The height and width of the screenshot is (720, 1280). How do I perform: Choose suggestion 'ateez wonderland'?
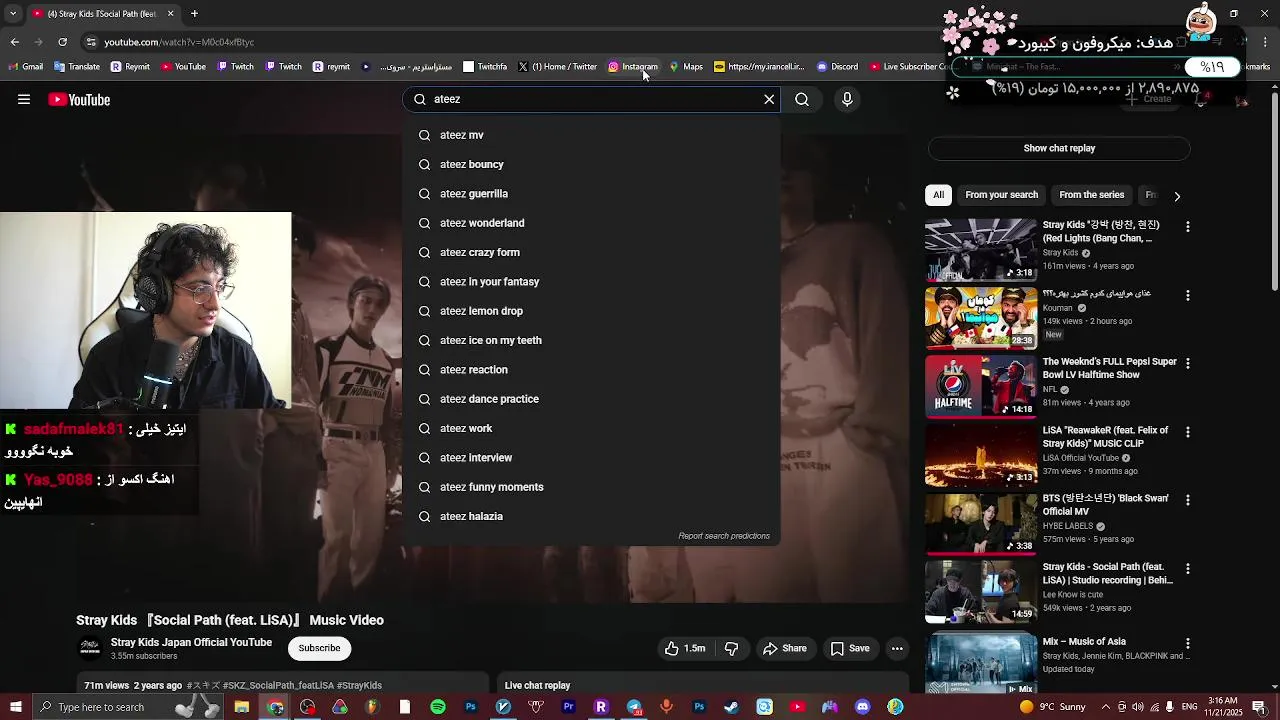tap(591, 223)
